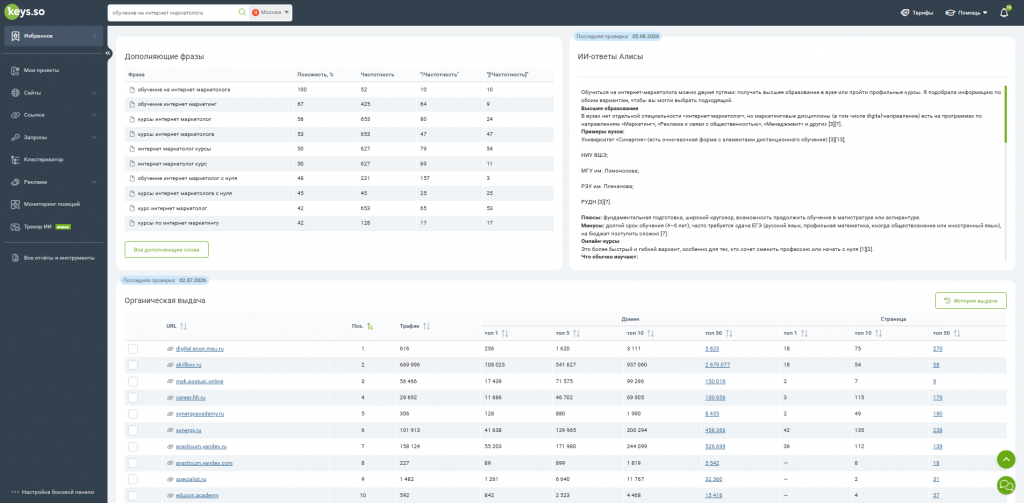Check the box for practicum.yandex.com
The image size is (1024, 503).
tap(133, 463)
